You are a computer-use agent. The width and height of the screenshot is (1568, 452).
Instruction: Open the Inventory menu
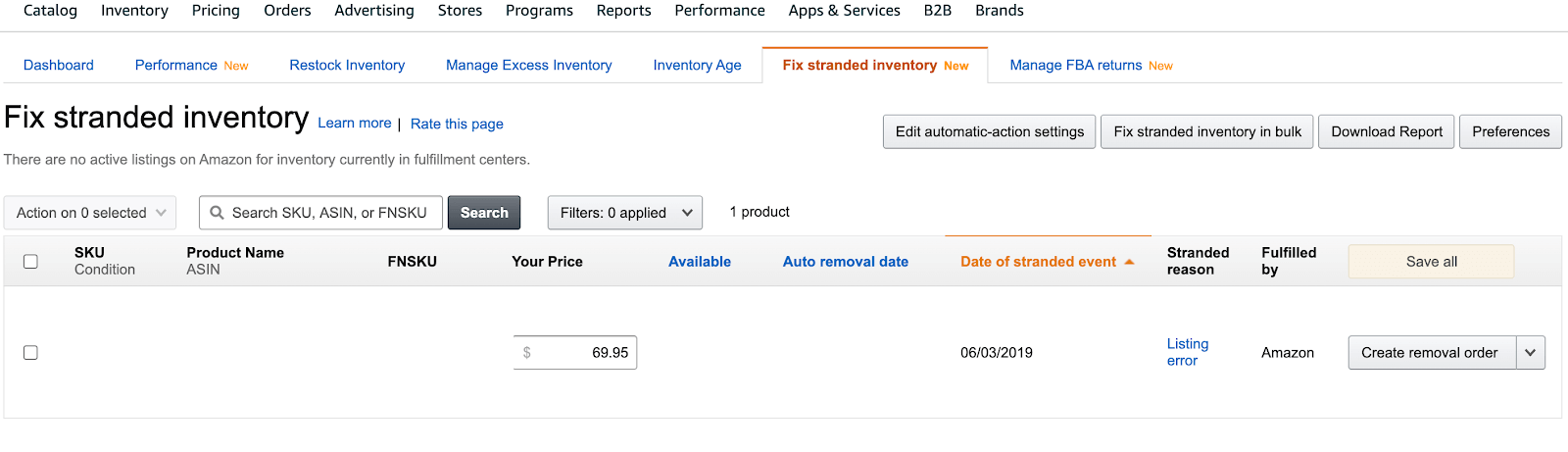point(134,11)
